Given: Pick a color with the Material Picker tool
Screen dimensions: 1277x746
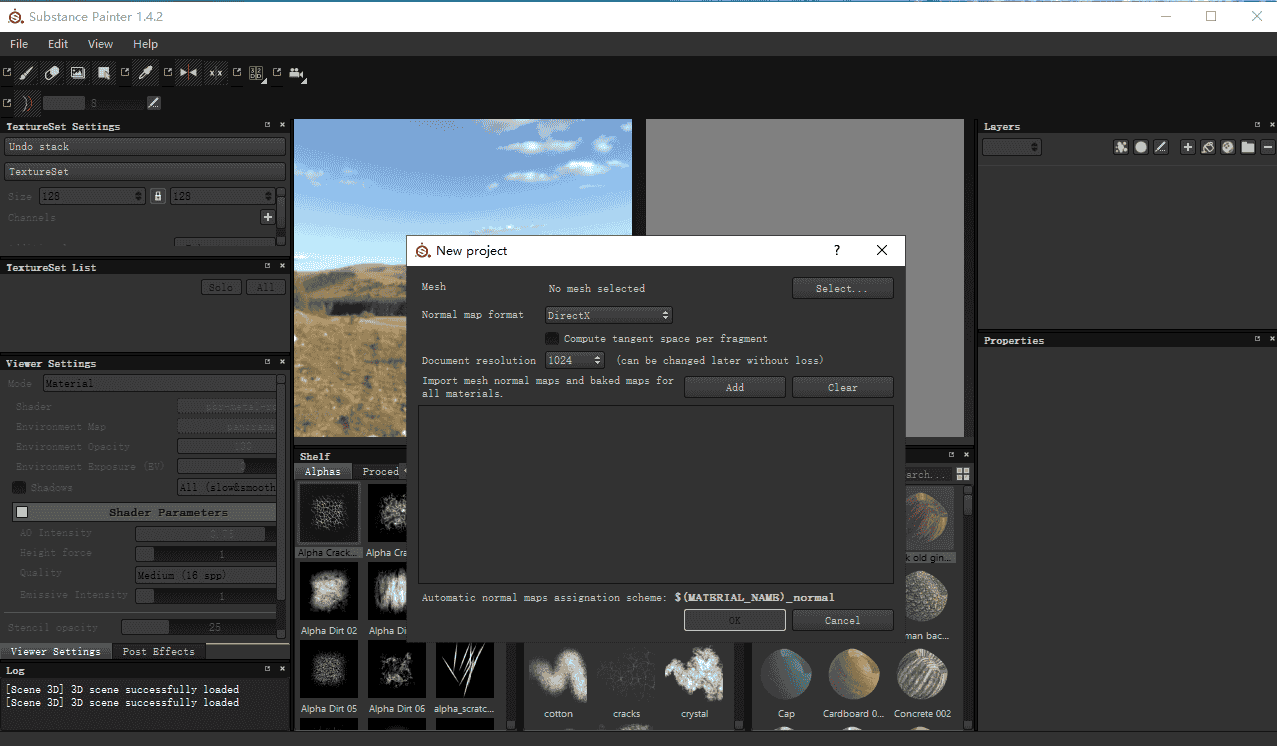Looking at the screenshot, I should [x=146, y=73].
